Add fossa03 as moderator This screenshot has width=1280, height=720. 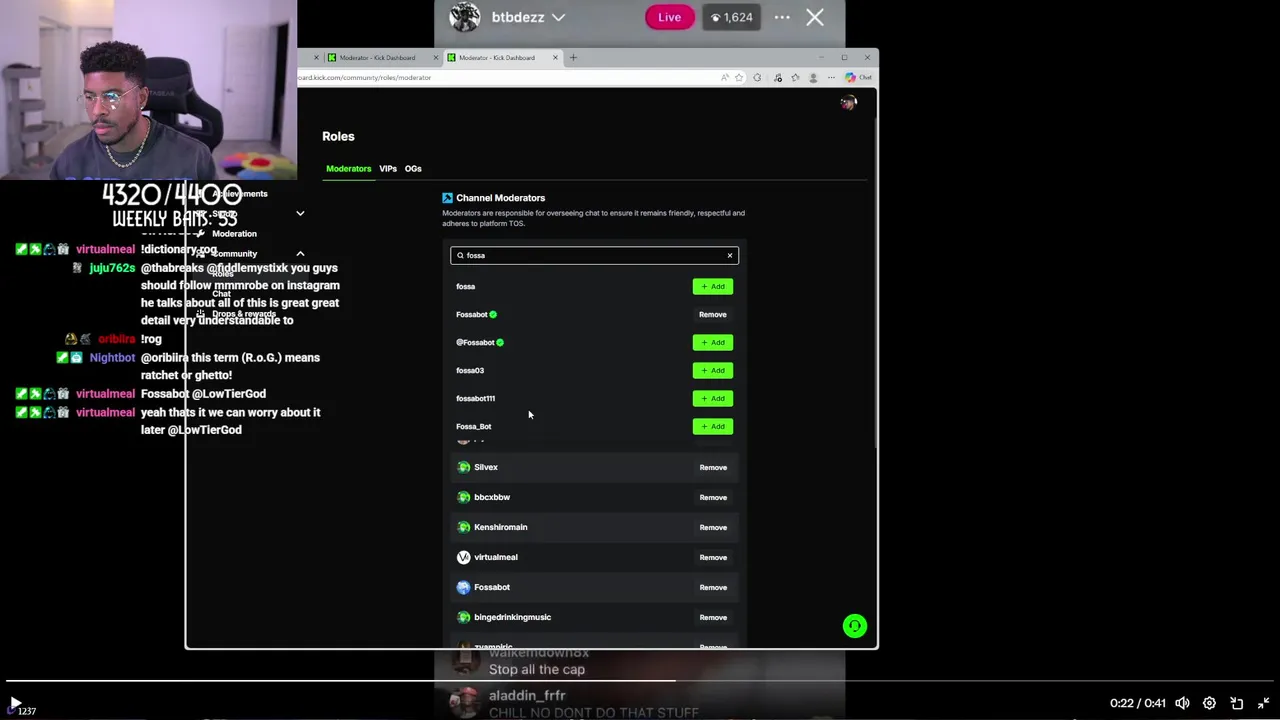click(713, 371)
